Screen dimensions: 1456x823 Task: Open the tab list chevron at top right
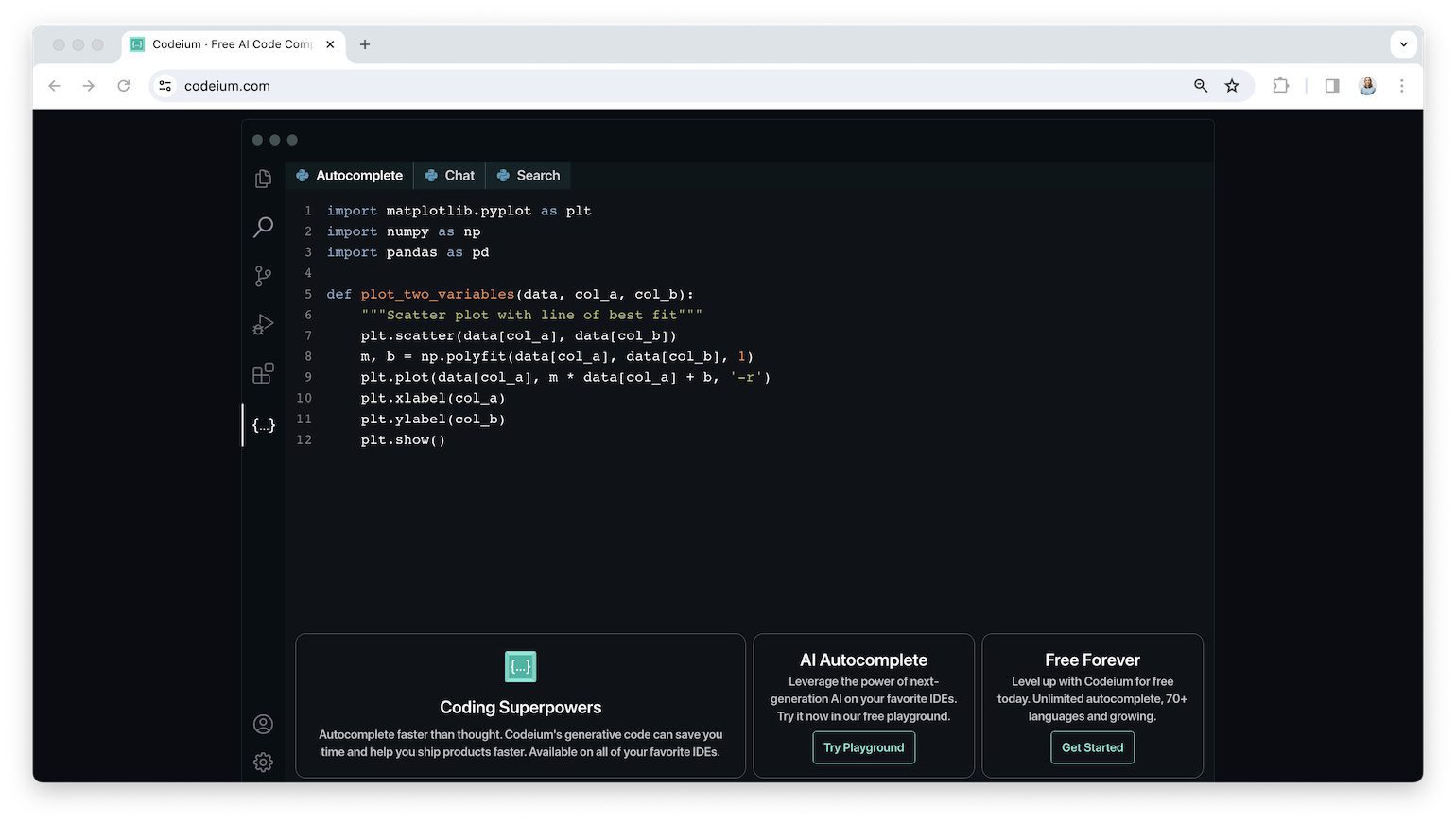point(1403,43)
